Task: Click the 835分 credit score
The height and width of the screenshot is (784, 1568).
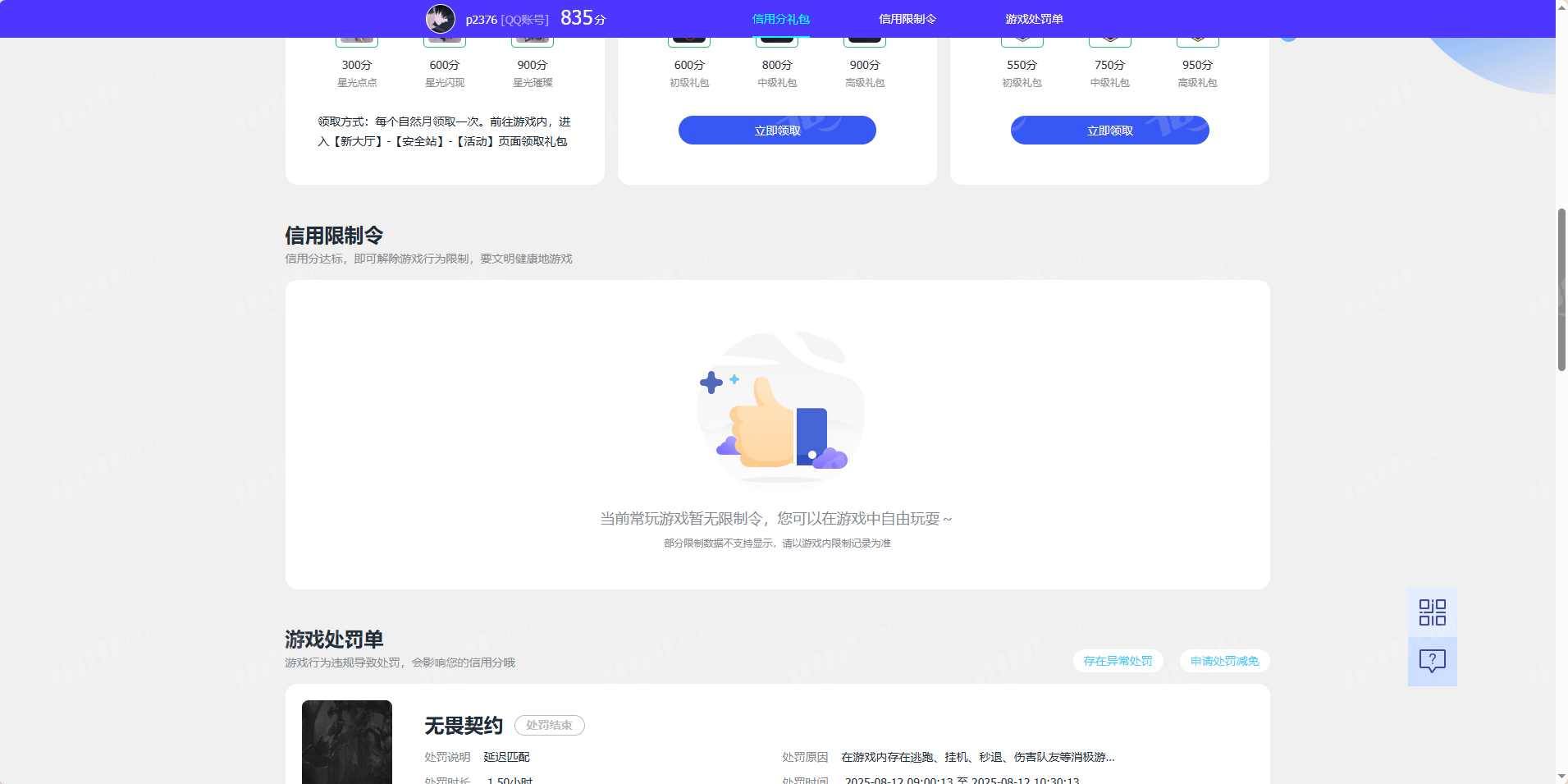Action: pyautogui.click(x=583, y=18)
